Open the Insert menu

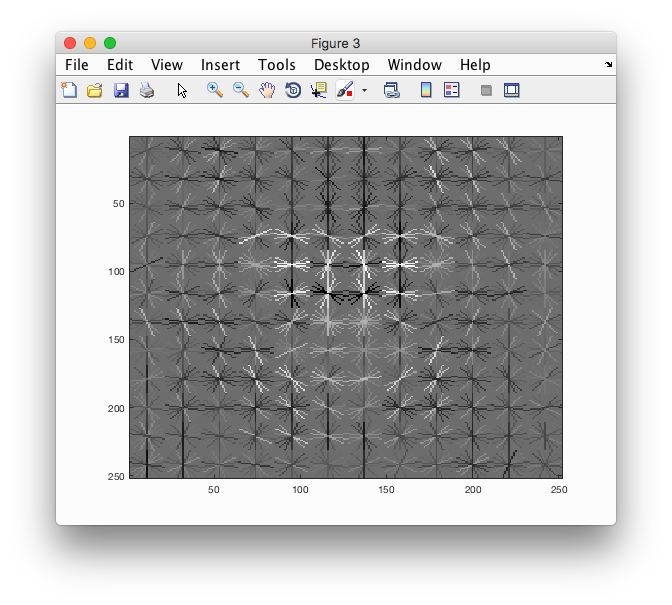click(220, 65)
